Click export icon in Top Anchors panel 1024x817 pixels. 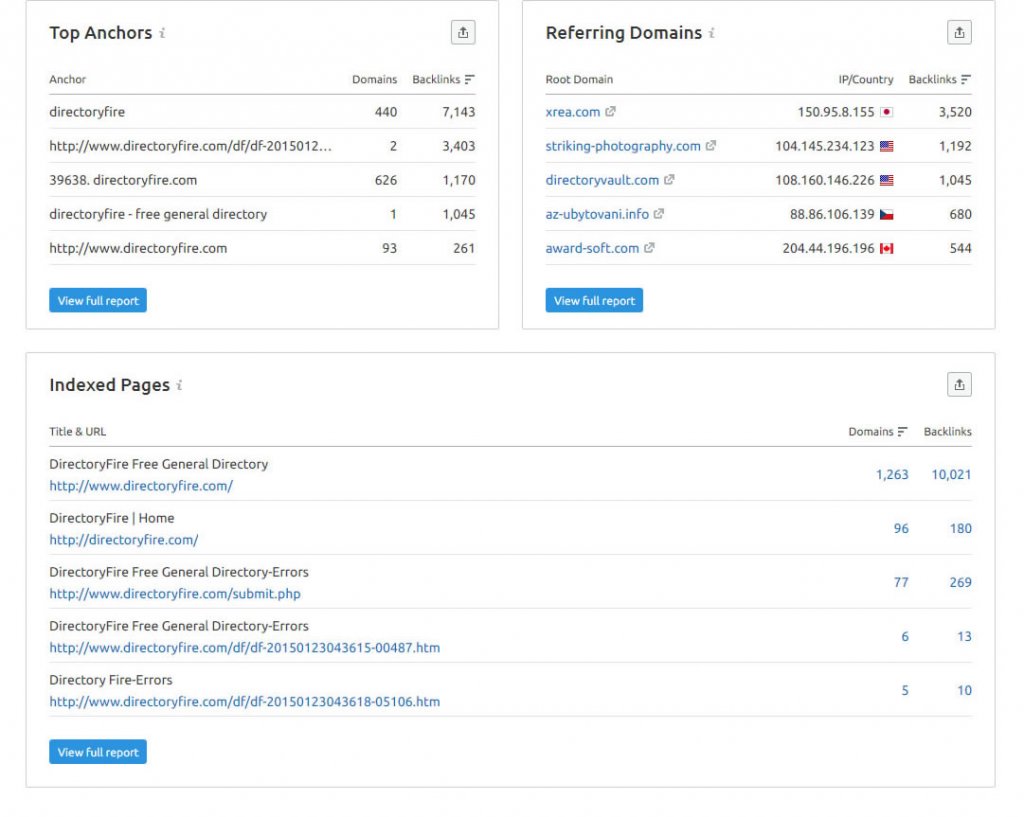click(462, 33)
